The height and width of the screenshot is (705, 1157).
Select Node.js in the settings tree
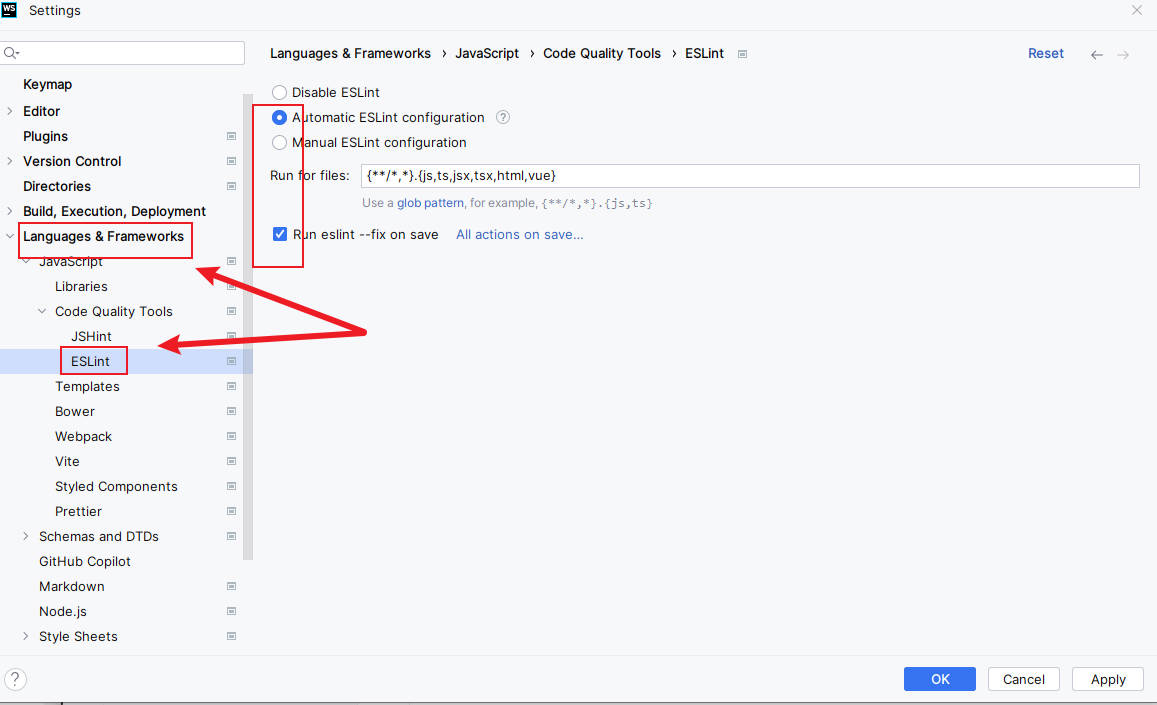pos(63,612)
